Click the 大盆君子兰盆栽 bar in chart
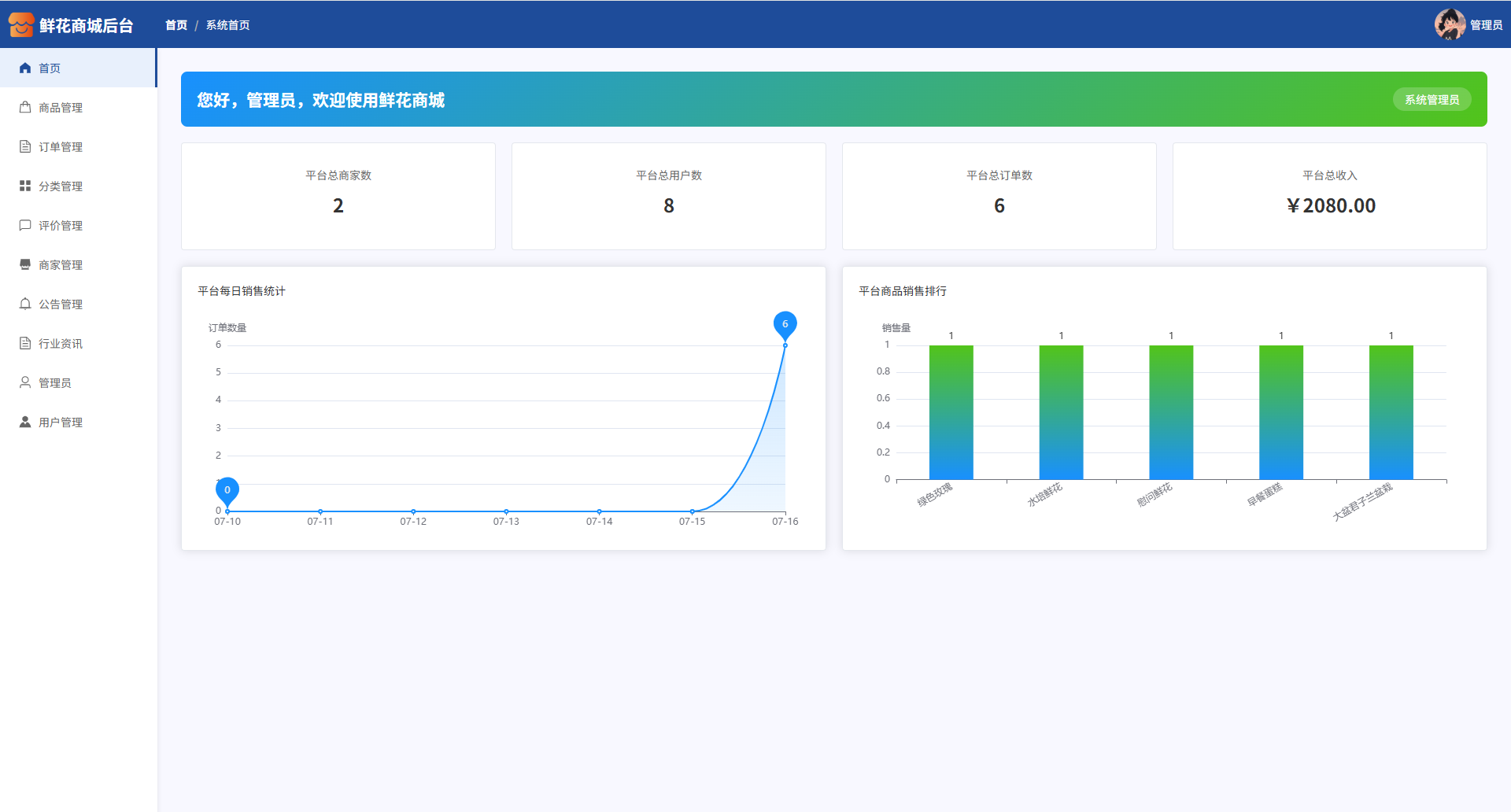Screen dimensions: 1511x812 (1391, 412)
